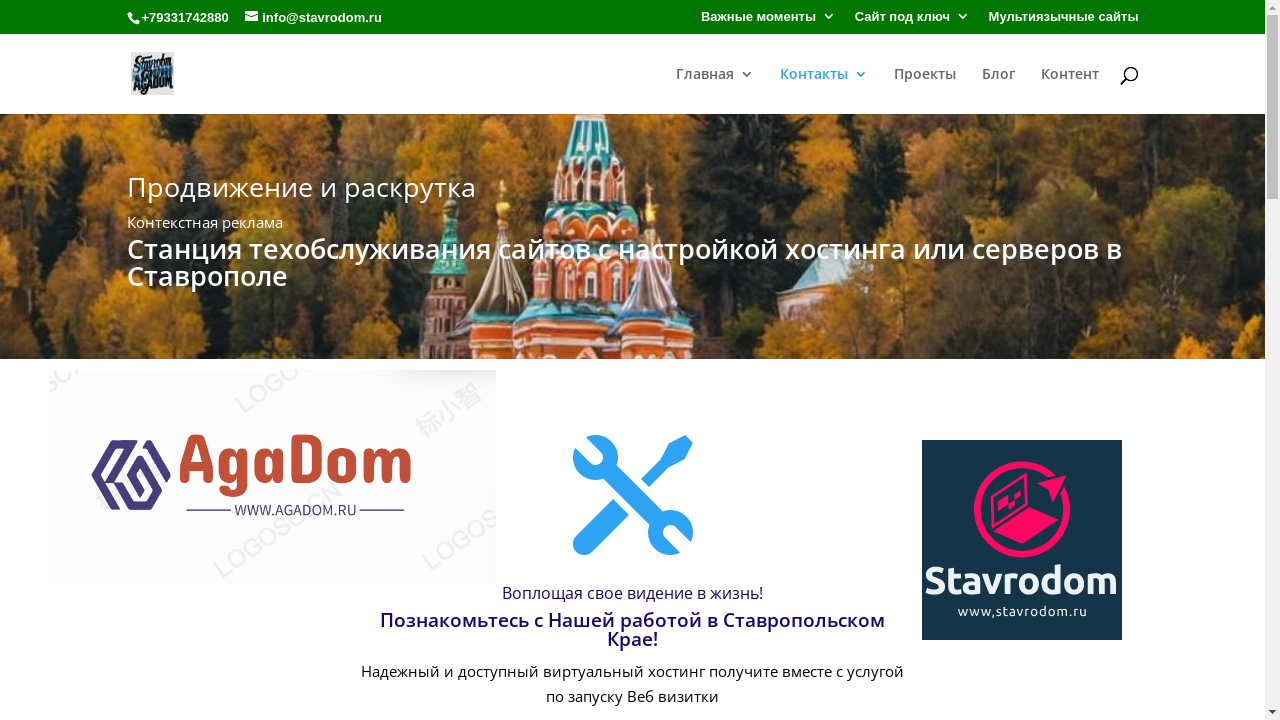Image resolution: width=1280 pixels, height=720 pixels.
Task: Expand the Главная menu chevron
Action: 746,74
